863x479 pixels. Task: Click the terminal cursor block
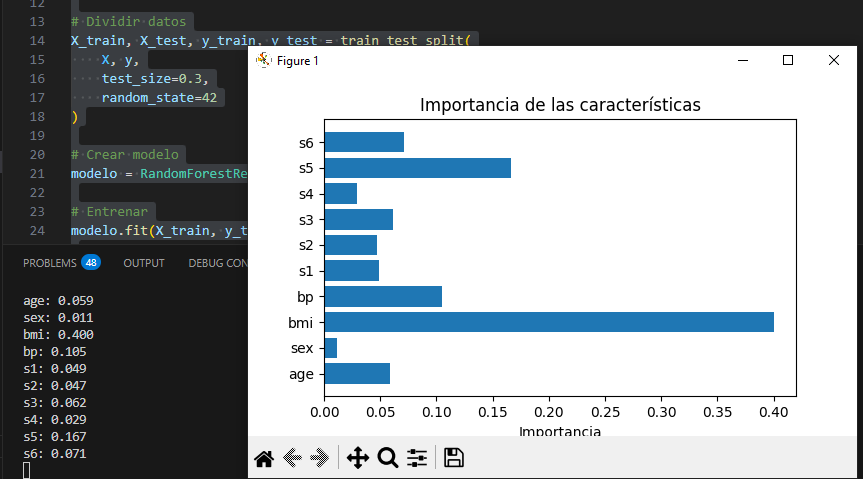click(x=26, y=470)
